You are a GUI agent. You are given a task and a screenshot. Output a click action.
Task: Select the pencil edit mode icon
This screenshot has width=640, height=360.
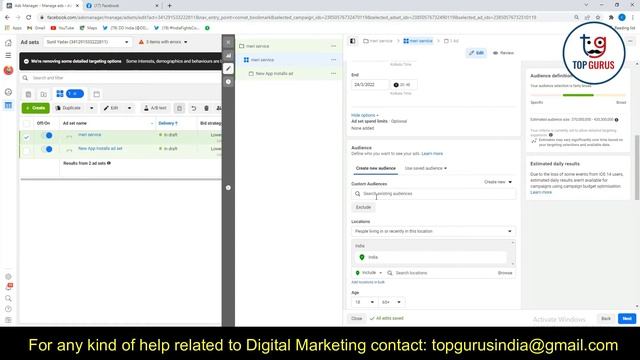point(228,69)
